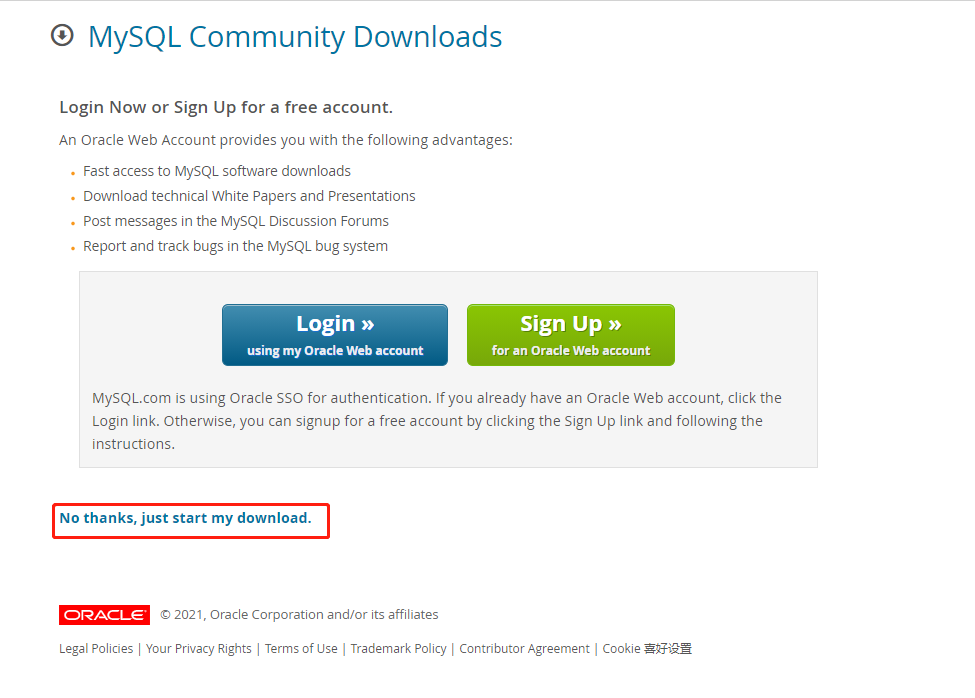Click the Oracle SSO authentication explanation paragraph

(x=437, y=421)
